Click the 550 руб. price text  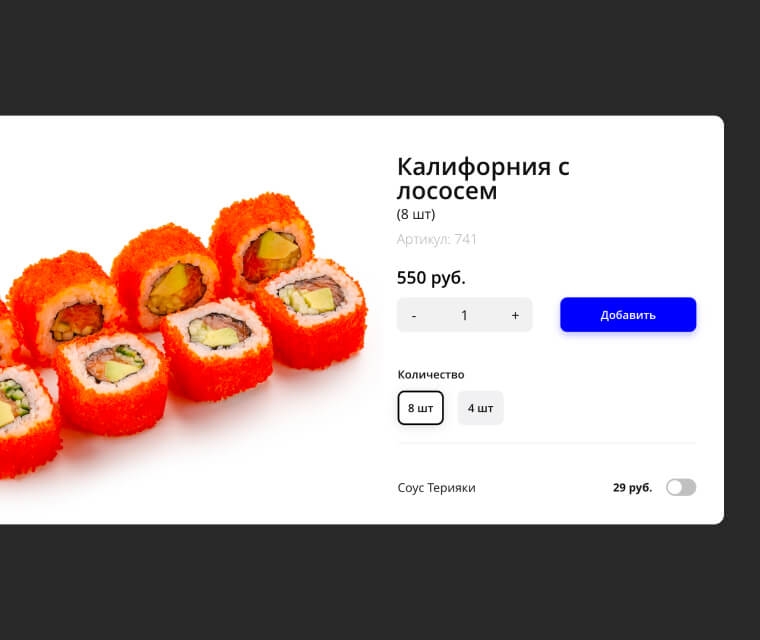(x=431, y=278)
